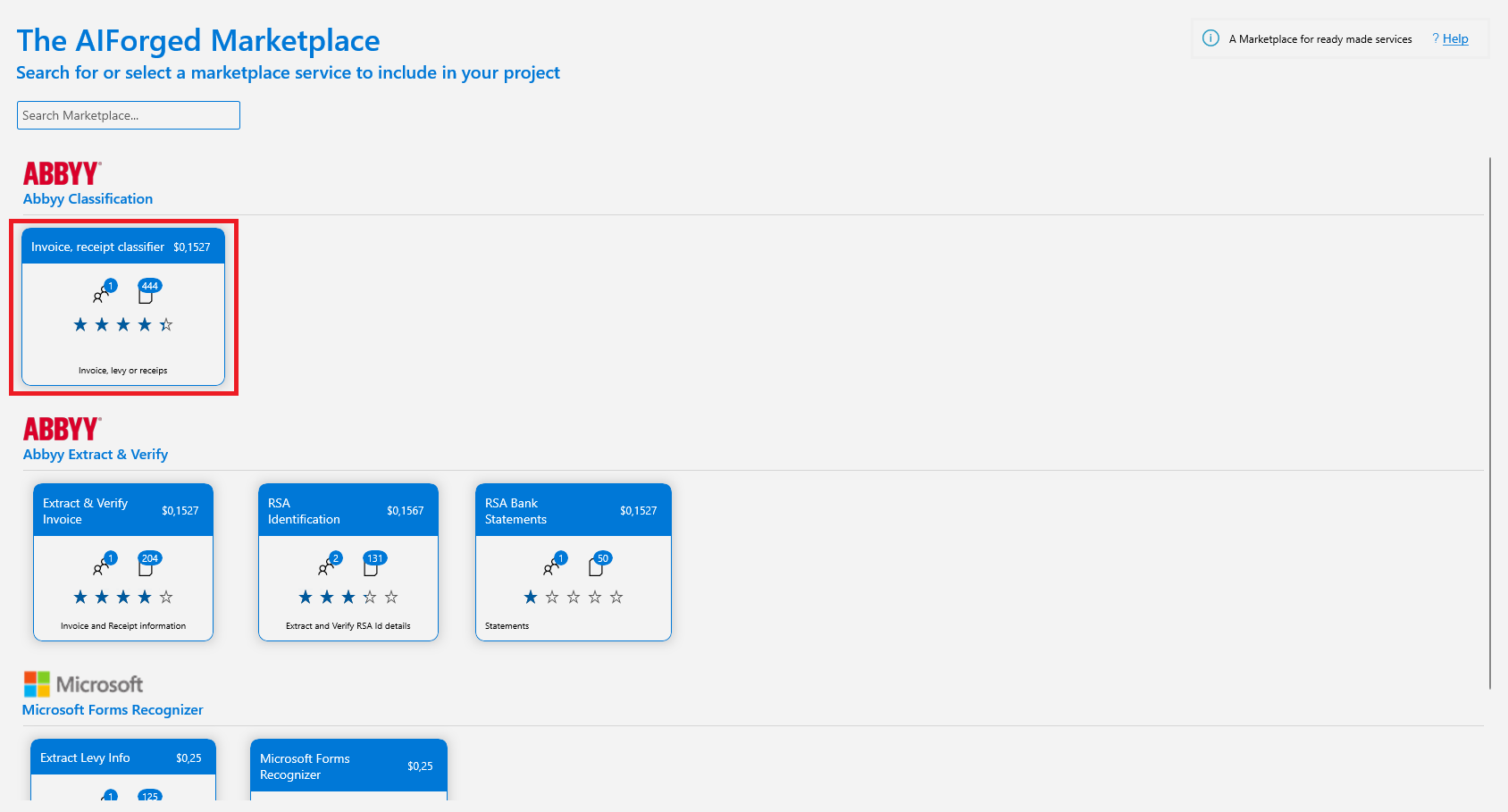Select the Invoice, receipt classifier card header
The width and height of the screenshot is (1508, 812).
pos(123,247)
